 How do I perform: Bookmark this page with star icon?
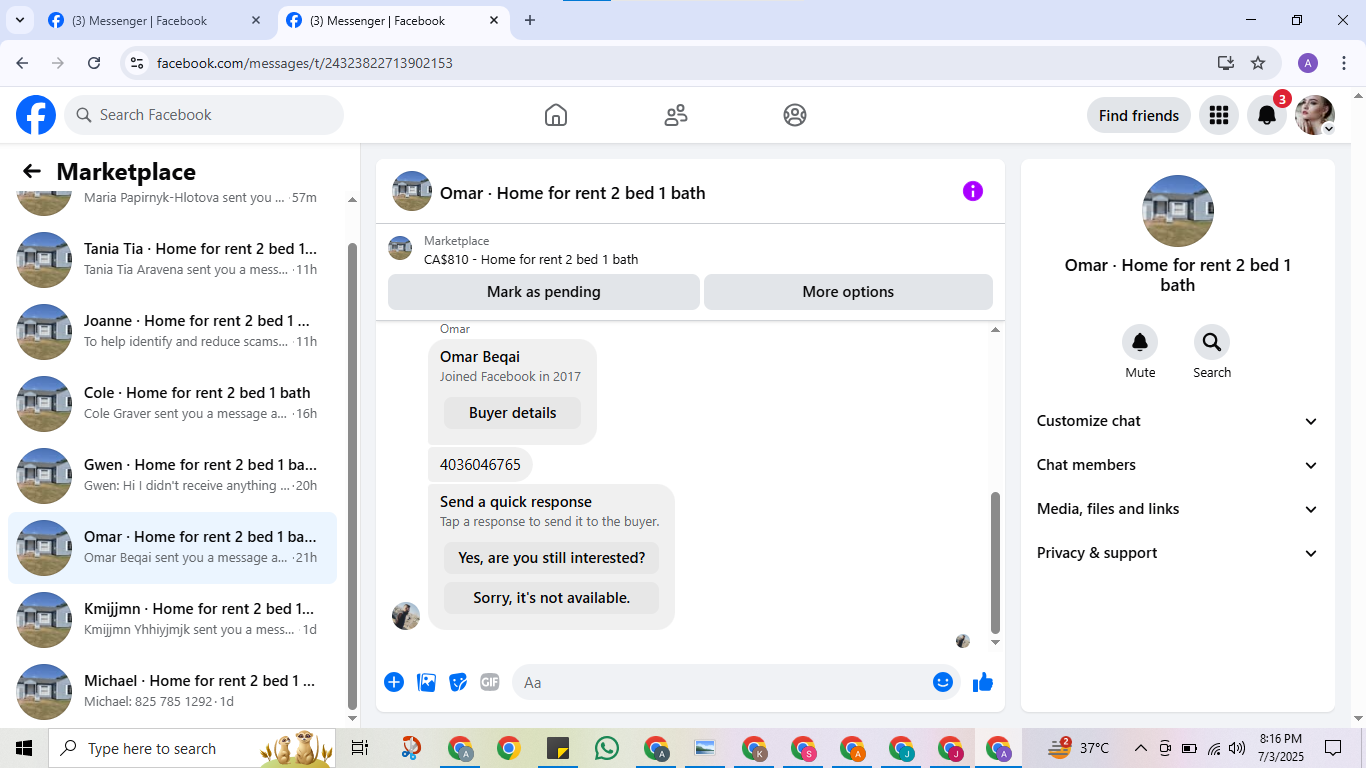pos(1258,63)
